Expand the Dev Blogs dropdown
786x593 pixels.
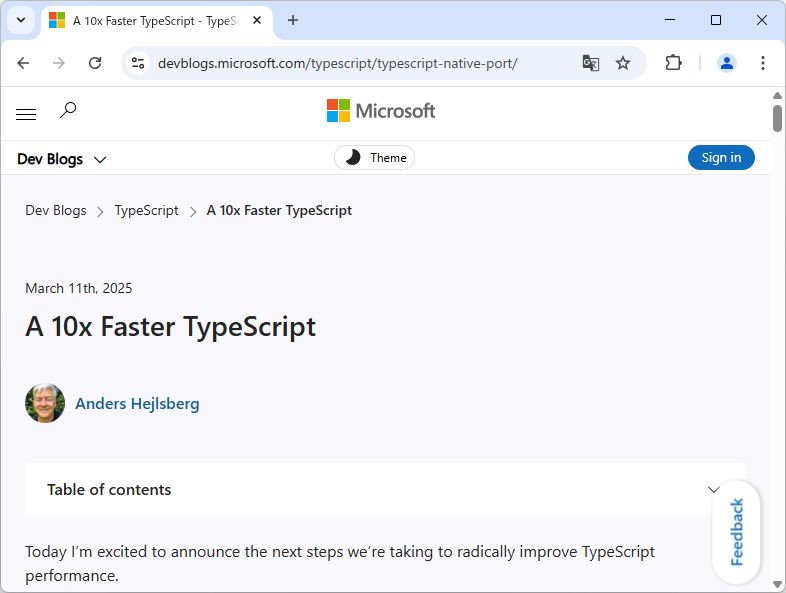point(62,159)
